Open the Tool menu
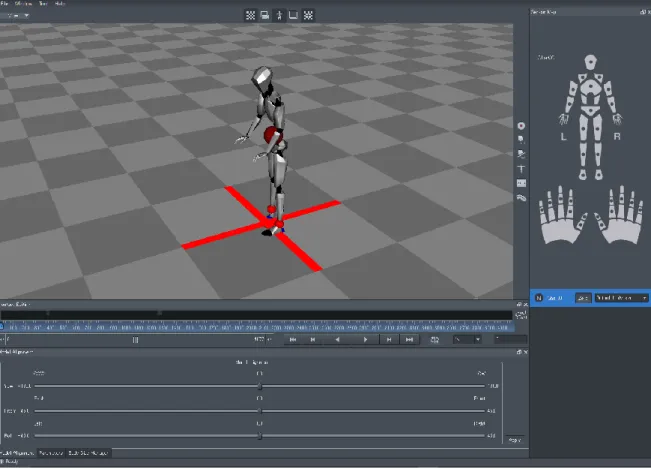 43,3
